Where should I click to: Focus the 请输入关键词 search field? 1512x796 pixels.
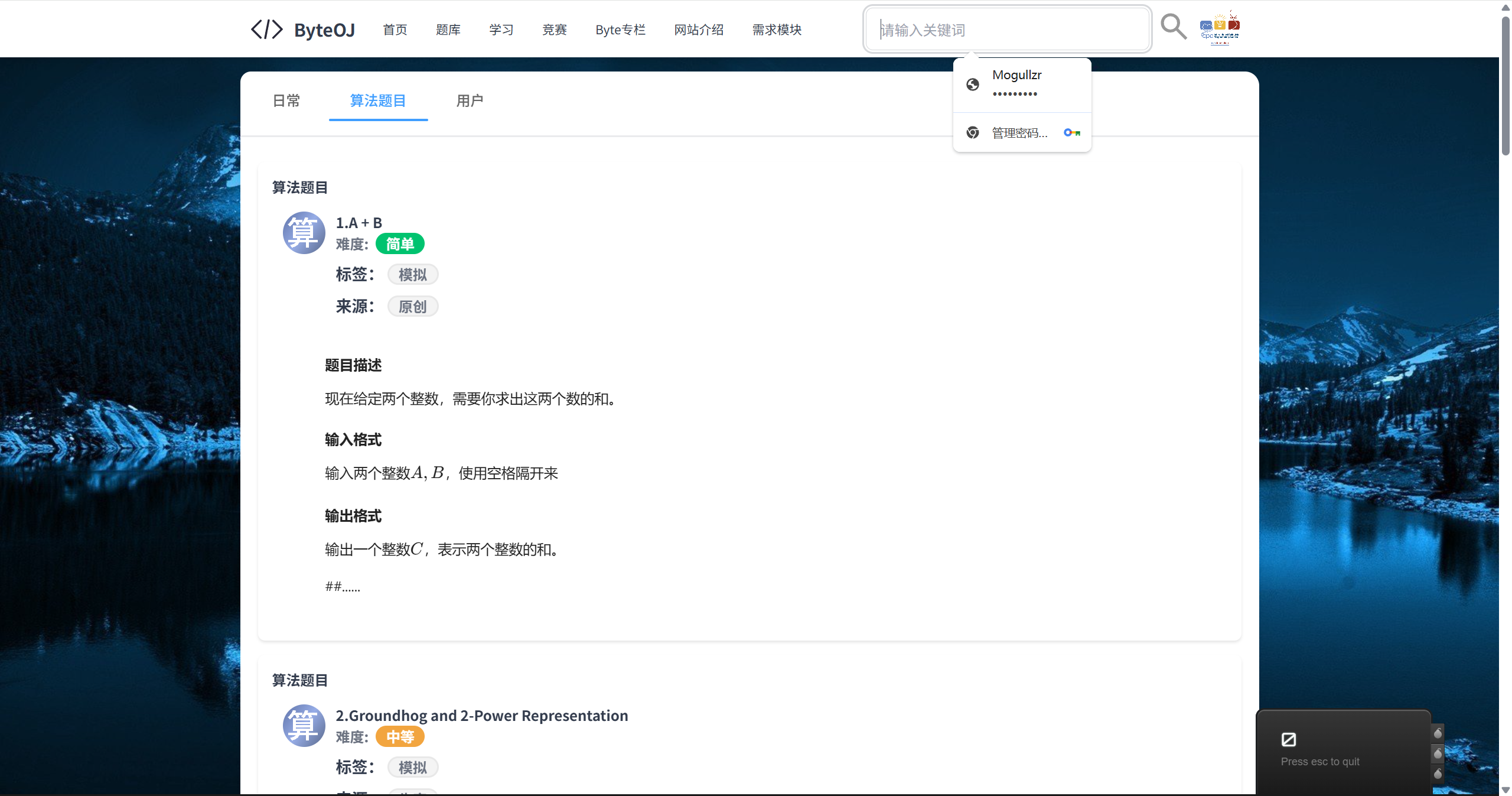(x=1007, y=30)
